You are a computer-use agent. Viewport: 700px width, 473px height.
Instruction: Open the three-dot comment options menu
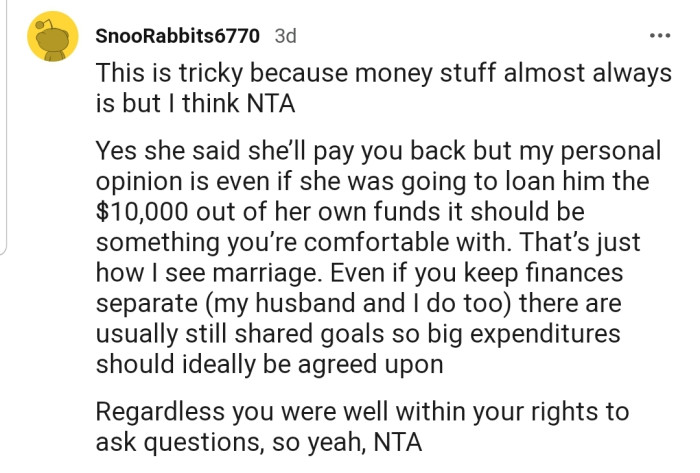click(659, 35)
